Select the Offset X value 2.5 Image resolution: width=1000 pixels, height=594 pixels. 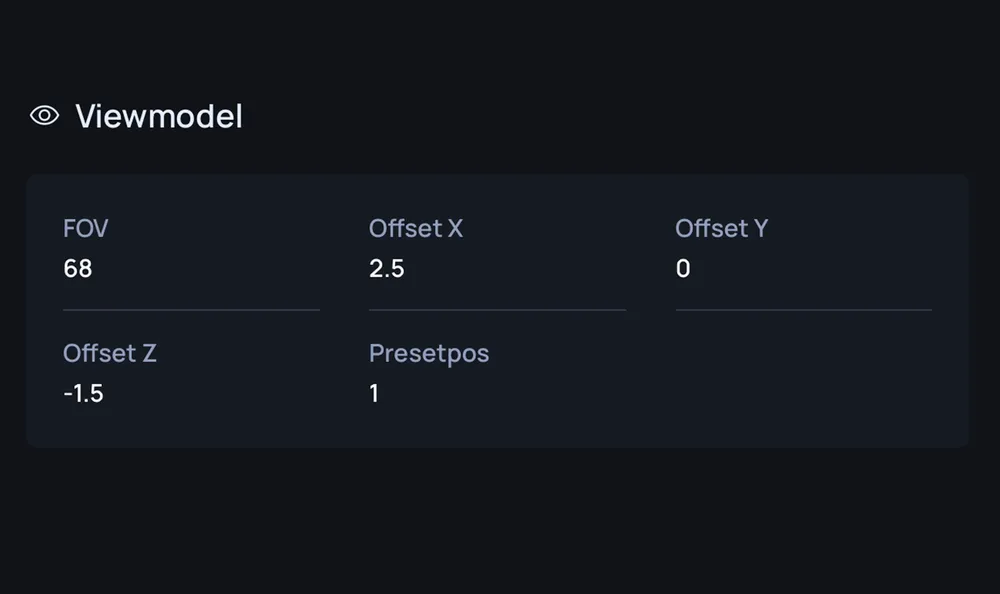386,269
